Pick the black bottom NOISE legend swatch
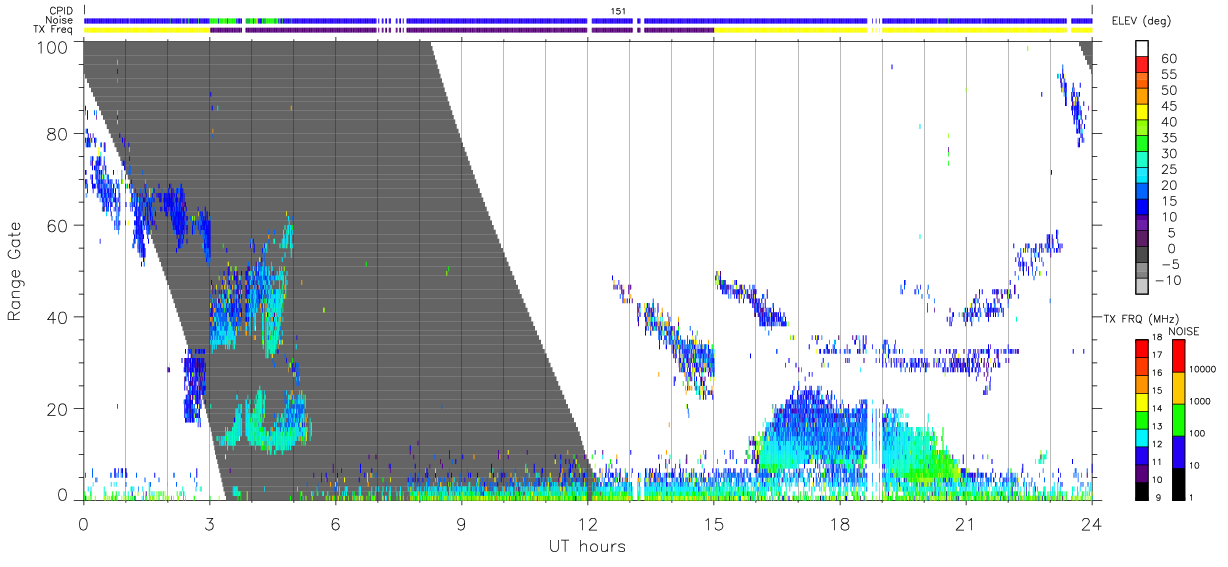Screen dimensions: 1228x567 pyautogui.click(x=1178, y=484)
